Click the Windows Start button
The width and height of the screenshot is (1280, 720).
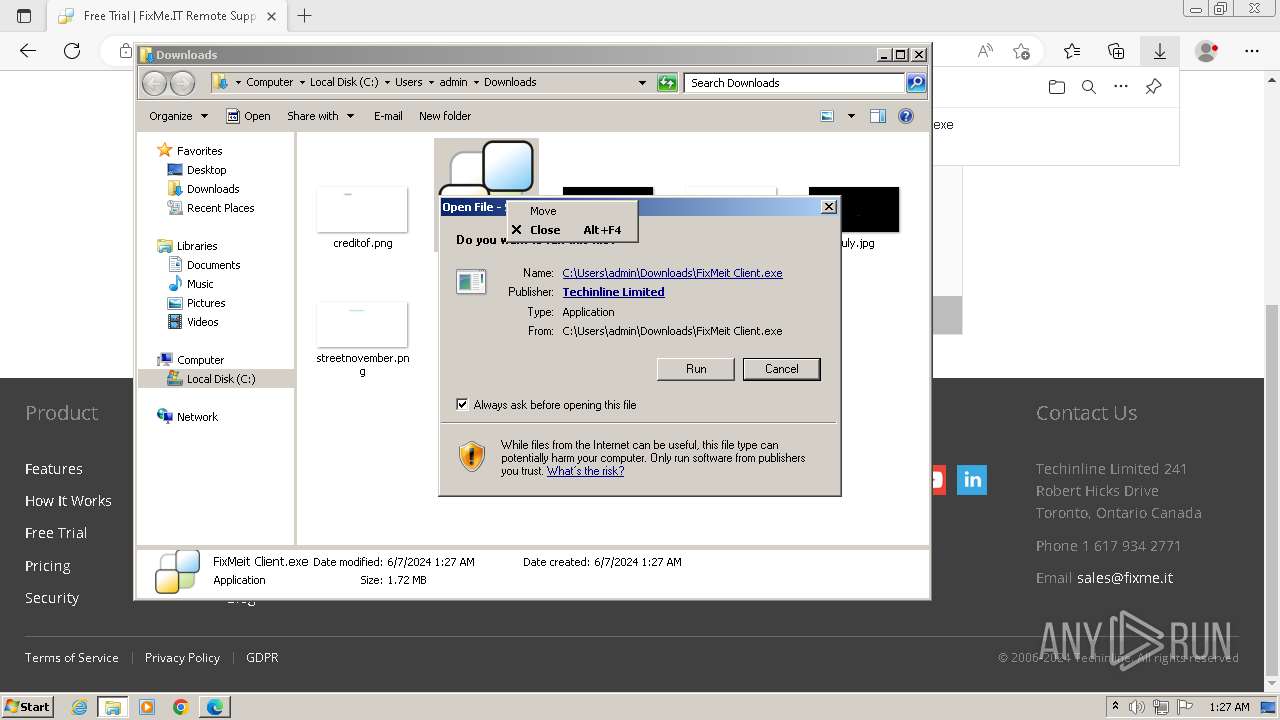click(28, 706)
